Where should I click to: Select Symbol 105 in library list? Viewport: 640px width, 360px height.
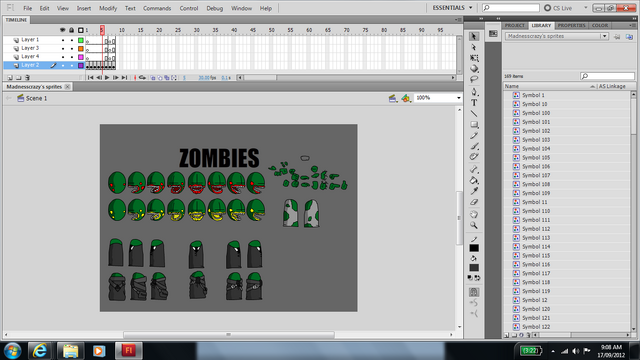click(x=536, y=158)
